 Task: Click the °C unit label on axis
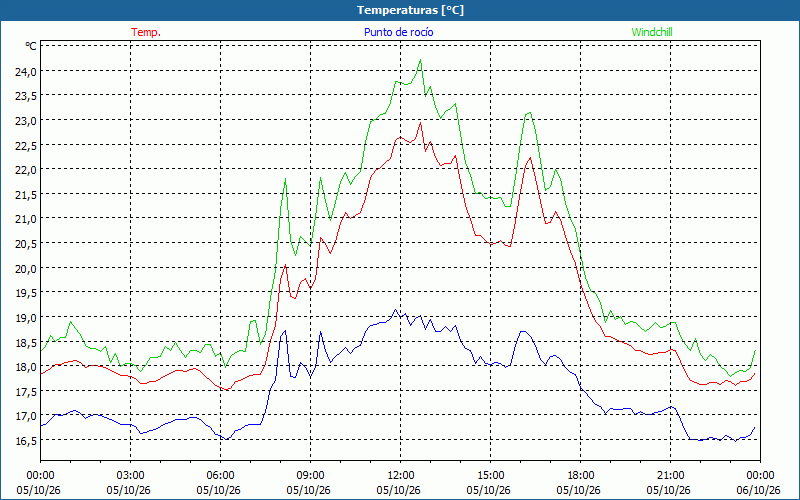31,46
